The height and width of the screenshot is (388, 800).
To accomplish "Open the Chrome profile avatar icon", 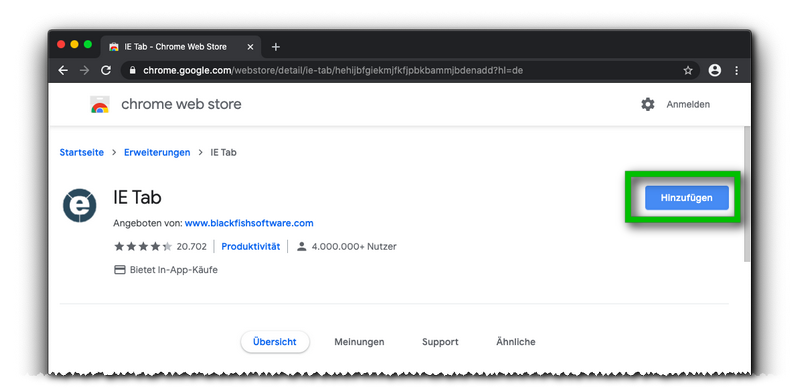I will click(x=715, y=70).
